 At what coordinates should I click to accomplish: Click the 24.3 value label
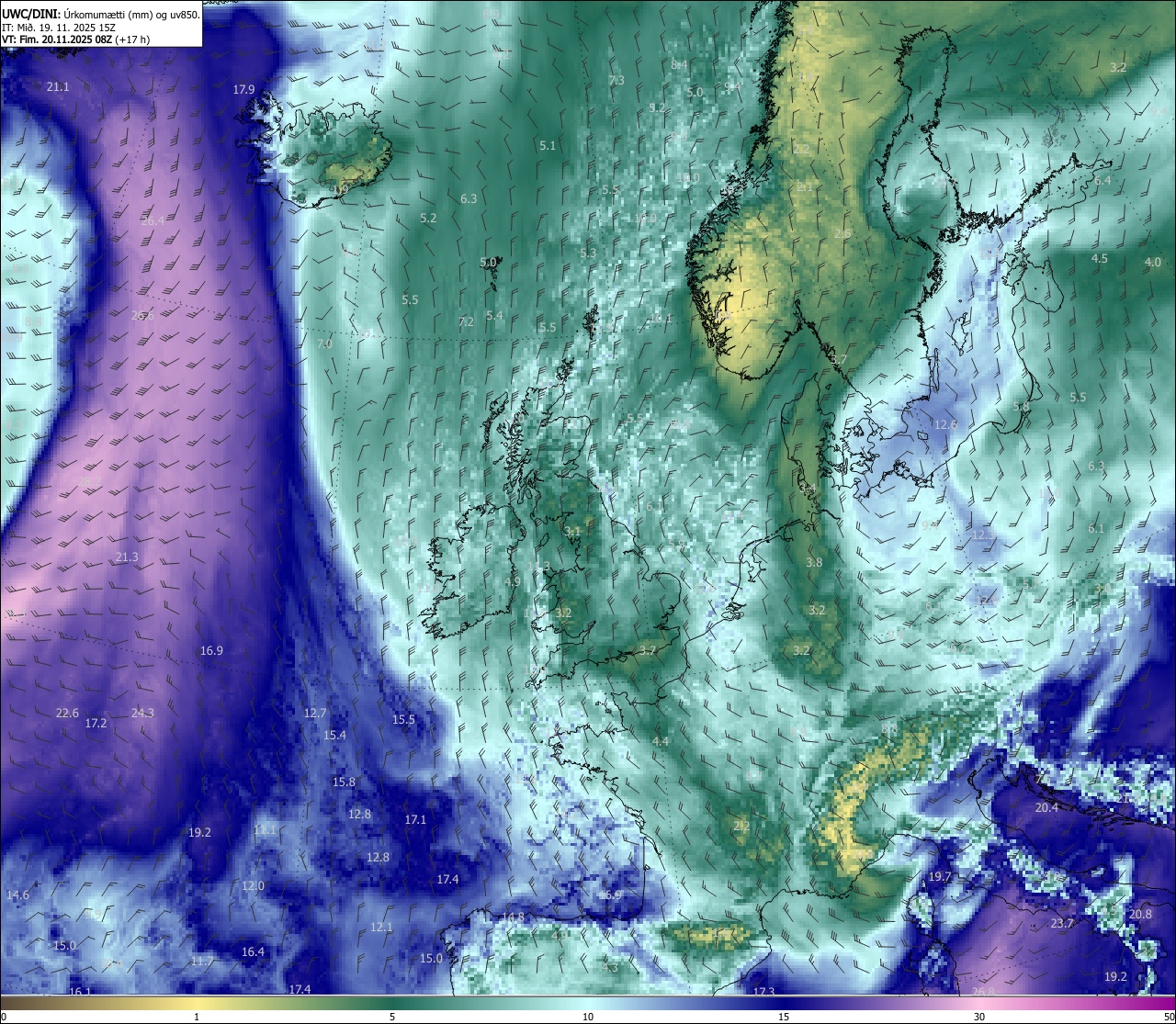tap(142, 714)
